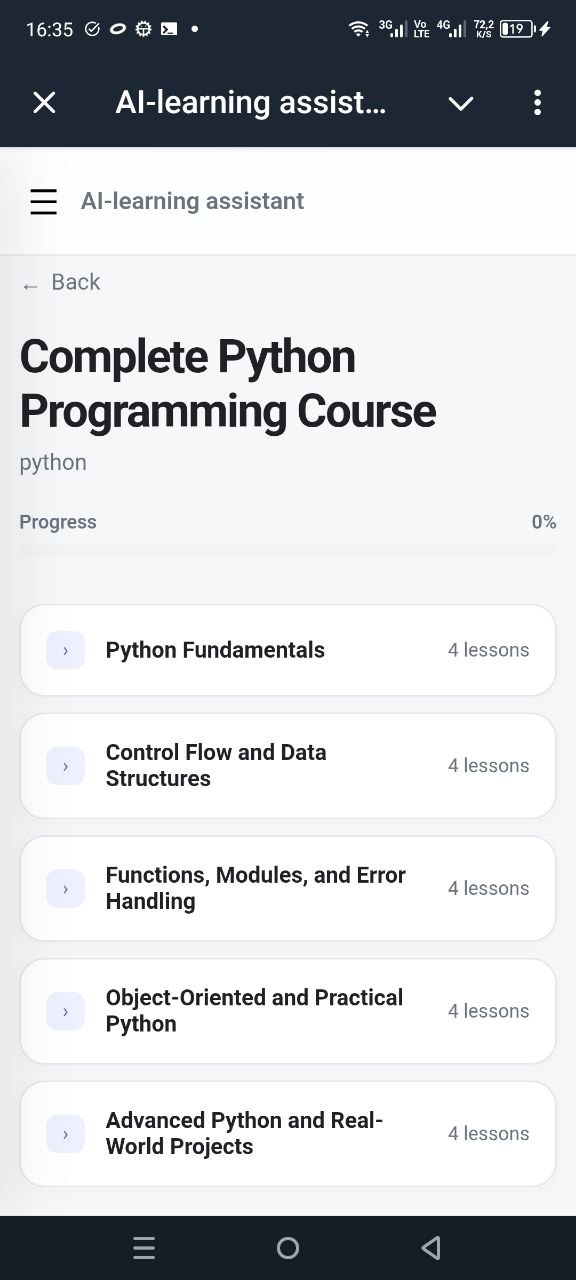The width and height of the screenshot is (576, 1280).
Task: Go back using the Back link
Action: [61, 283]
